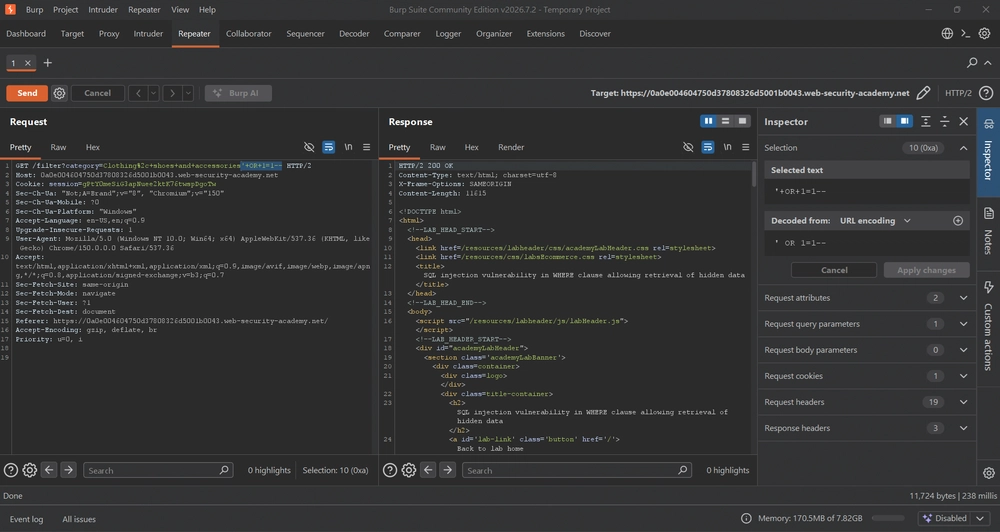Click the Cancel button in Repeater toolbar
Image resolution: width=1000 pixels, height=532 pixels.
98,93
